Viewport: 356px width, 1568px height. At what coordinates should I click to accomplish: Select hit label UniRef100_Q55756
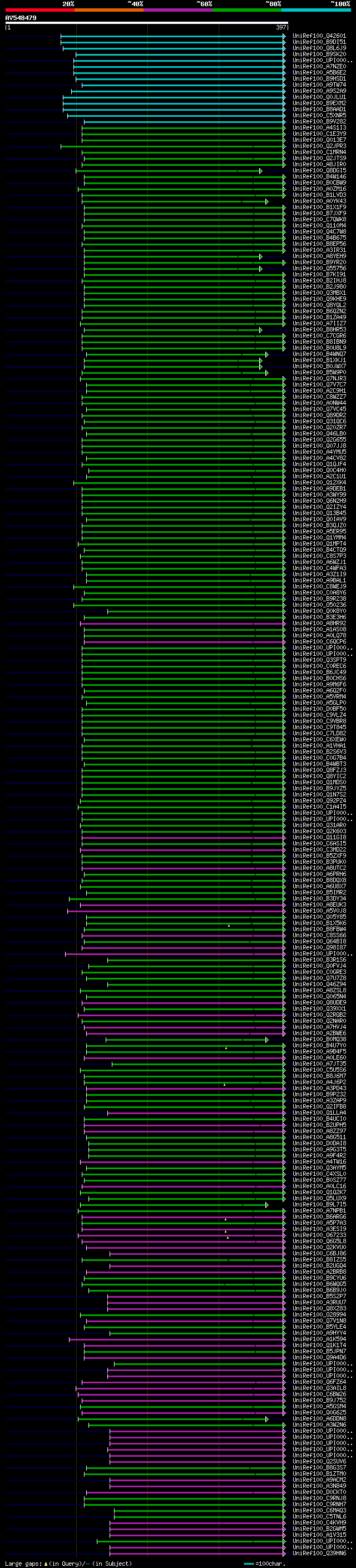click(x=319, y=269)
